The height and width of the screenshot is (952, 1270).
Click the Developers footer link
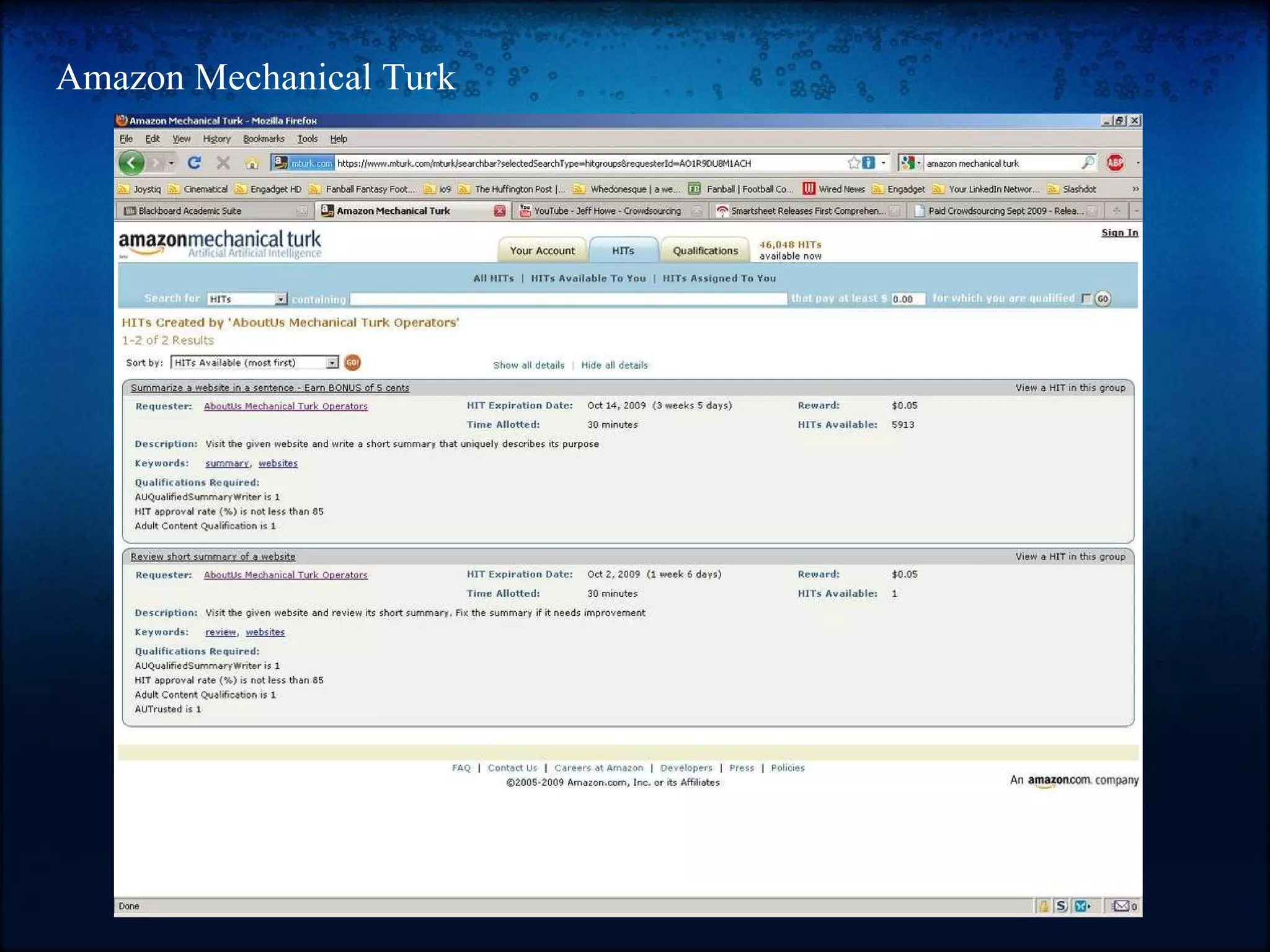tap(686, 768)
